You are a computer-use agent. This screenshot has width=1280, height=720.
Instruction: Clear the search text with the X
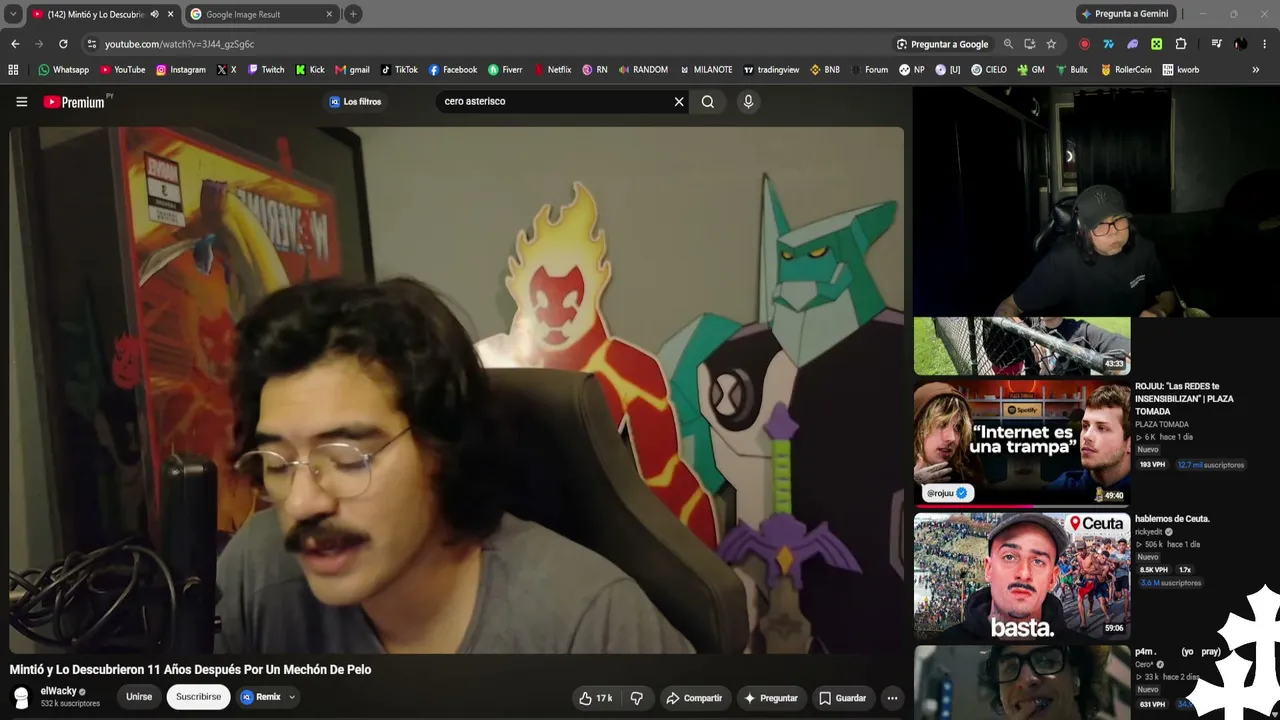[679, 101]
